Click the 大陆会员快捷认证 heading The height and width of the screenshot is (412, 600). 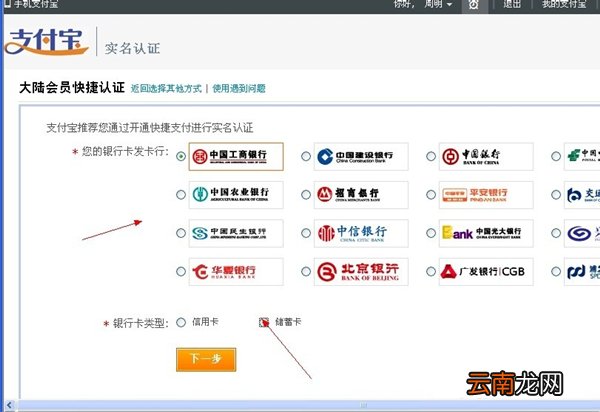tap(72, 88)
